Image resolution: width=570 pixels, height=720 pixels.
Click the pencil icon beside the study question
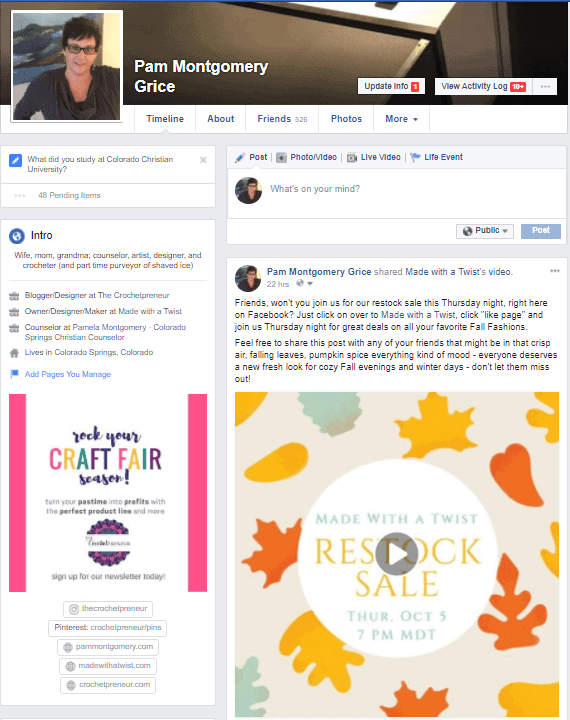tap(16, 160)
